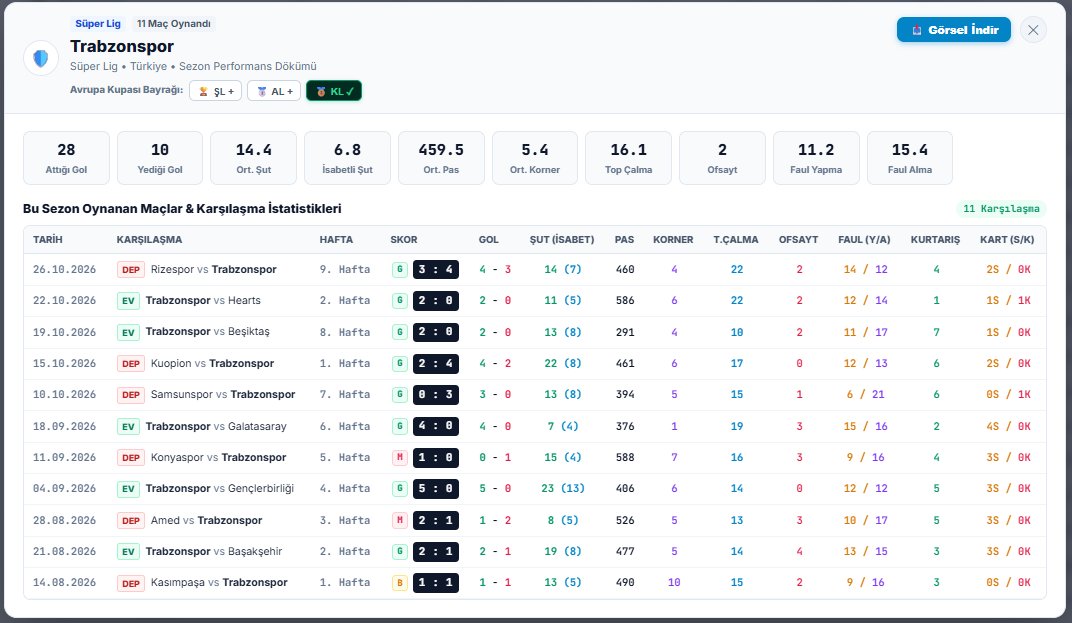This screenshot has height=623, width=1072.
Task: Click the ŞUT (İSABET) column header
Action: [x=562, y=240]
